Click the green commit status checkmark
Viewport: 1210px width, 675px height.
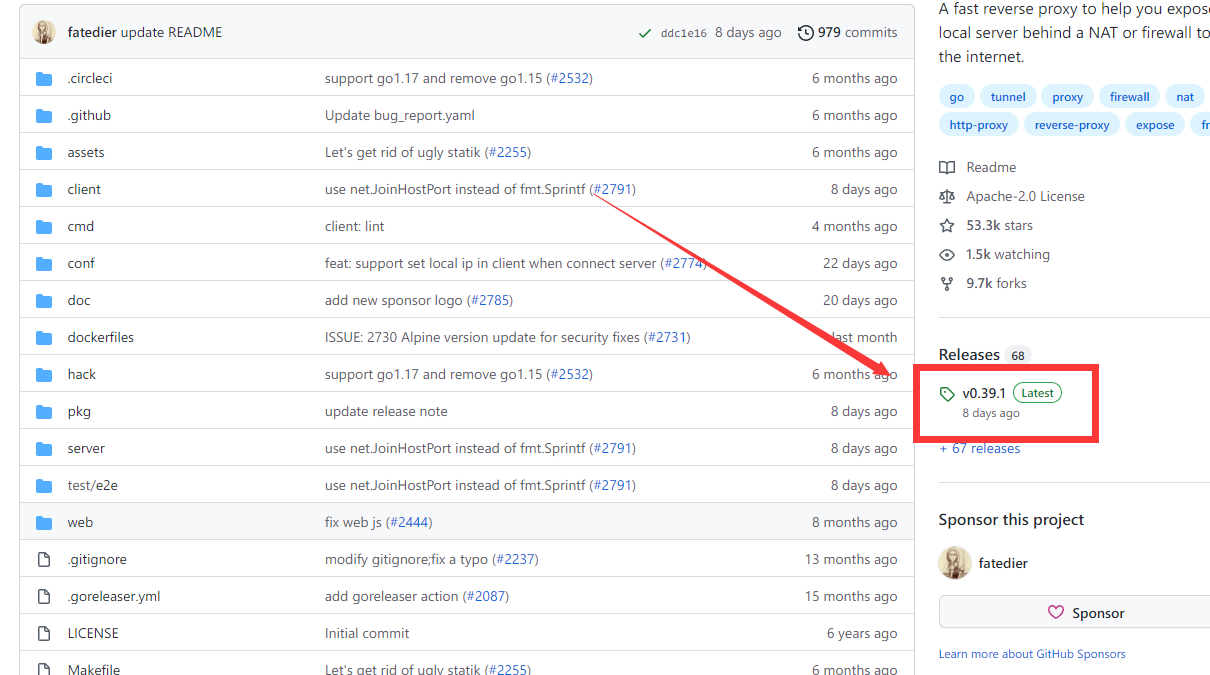(645, 33)
